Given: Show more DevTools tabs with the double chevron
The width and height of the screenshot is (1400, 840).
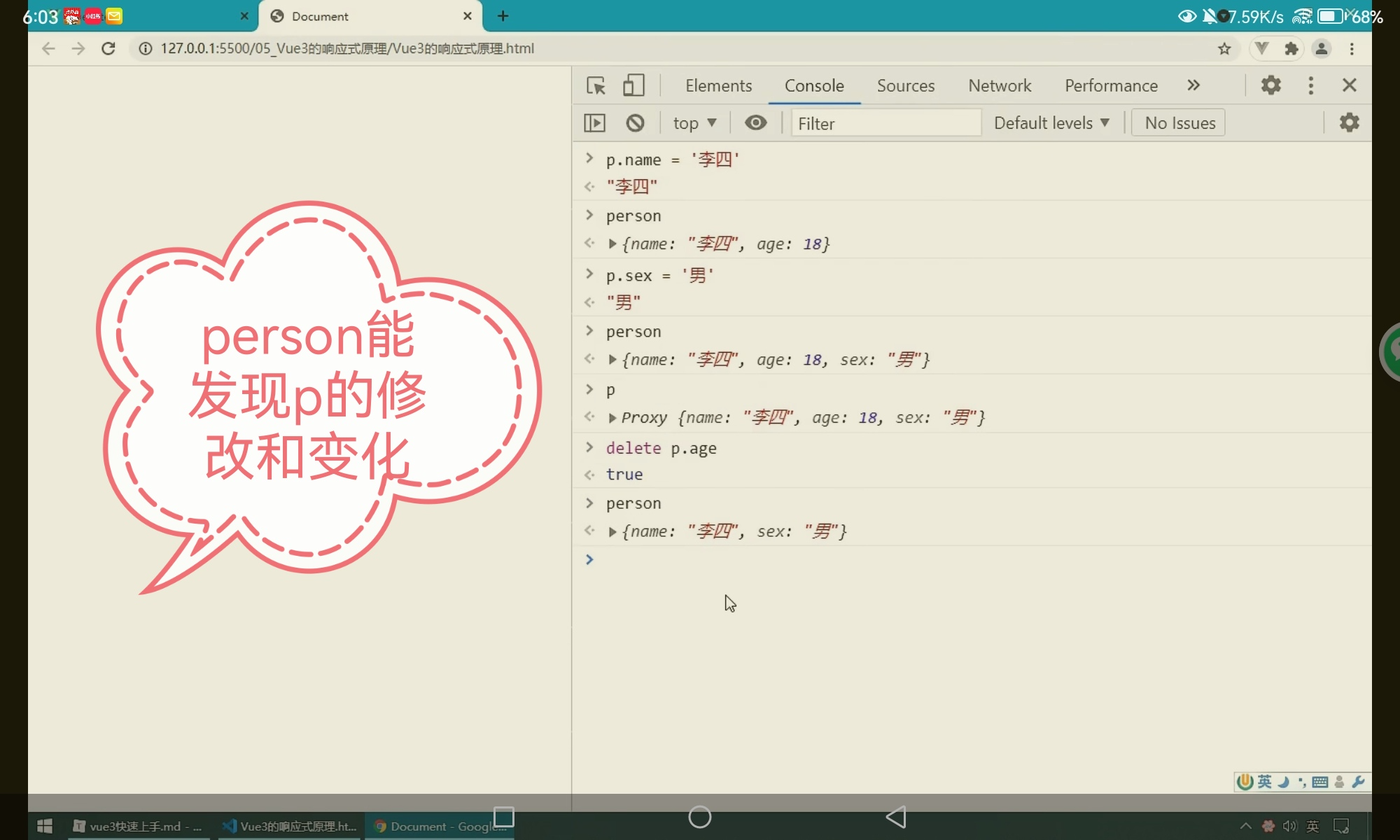Looking at the screenshot, I should [x=1193, y=85].
